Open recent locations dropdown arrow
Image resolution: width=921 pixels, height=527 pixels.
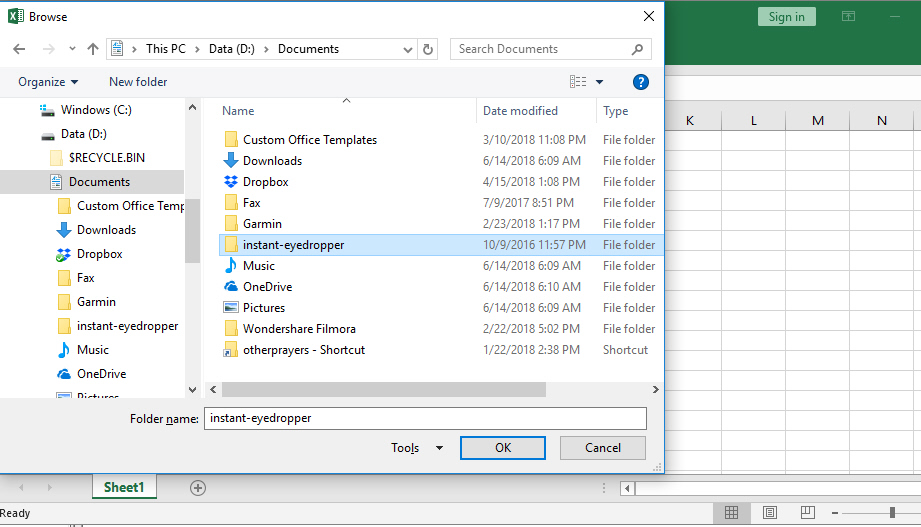[72, 49]
